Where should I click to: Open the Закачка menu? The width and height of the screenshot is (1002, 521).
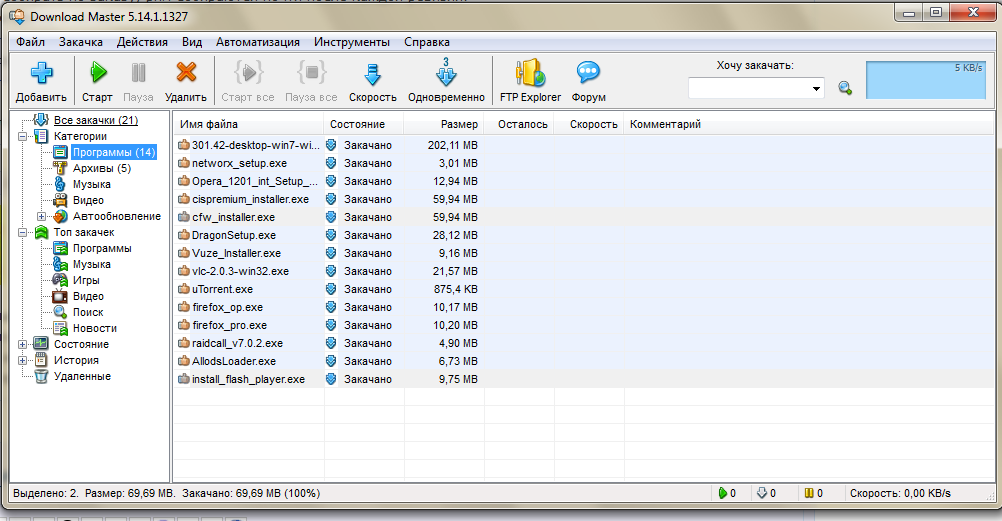pyautogui.click(x=81, y=42)
